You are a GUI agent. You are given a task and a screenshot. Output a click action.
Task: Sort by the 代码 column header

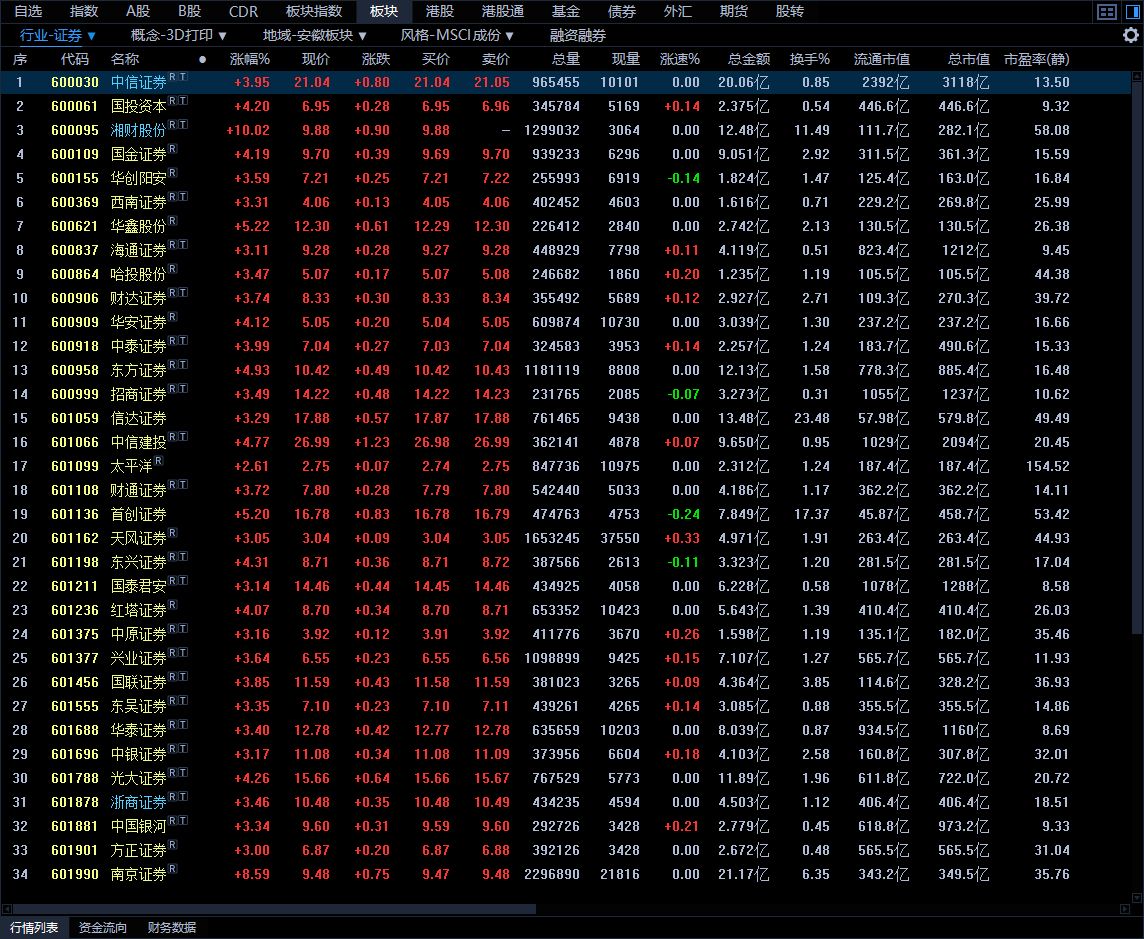[x=74, y=59]
